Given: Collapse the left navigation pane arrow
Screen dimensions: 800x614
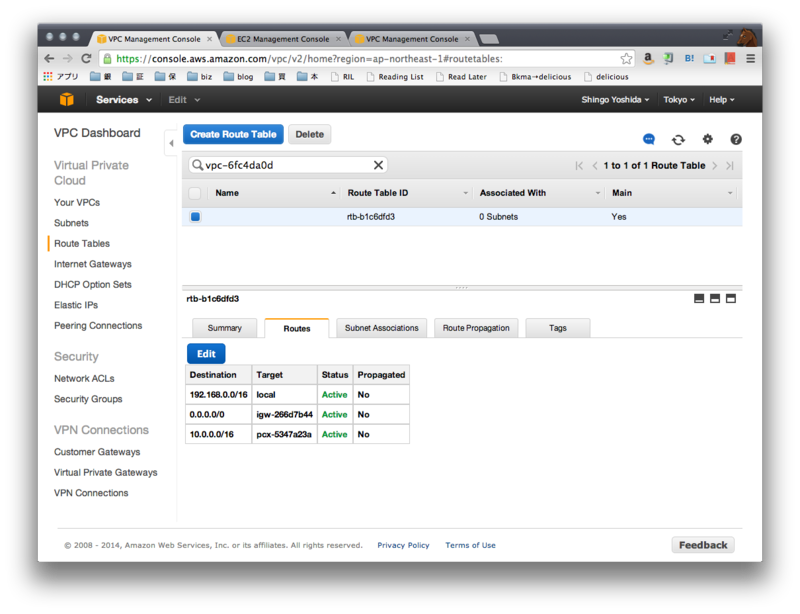Looking at the screenshot, I should pyautogui.click(x=171, y=143).
